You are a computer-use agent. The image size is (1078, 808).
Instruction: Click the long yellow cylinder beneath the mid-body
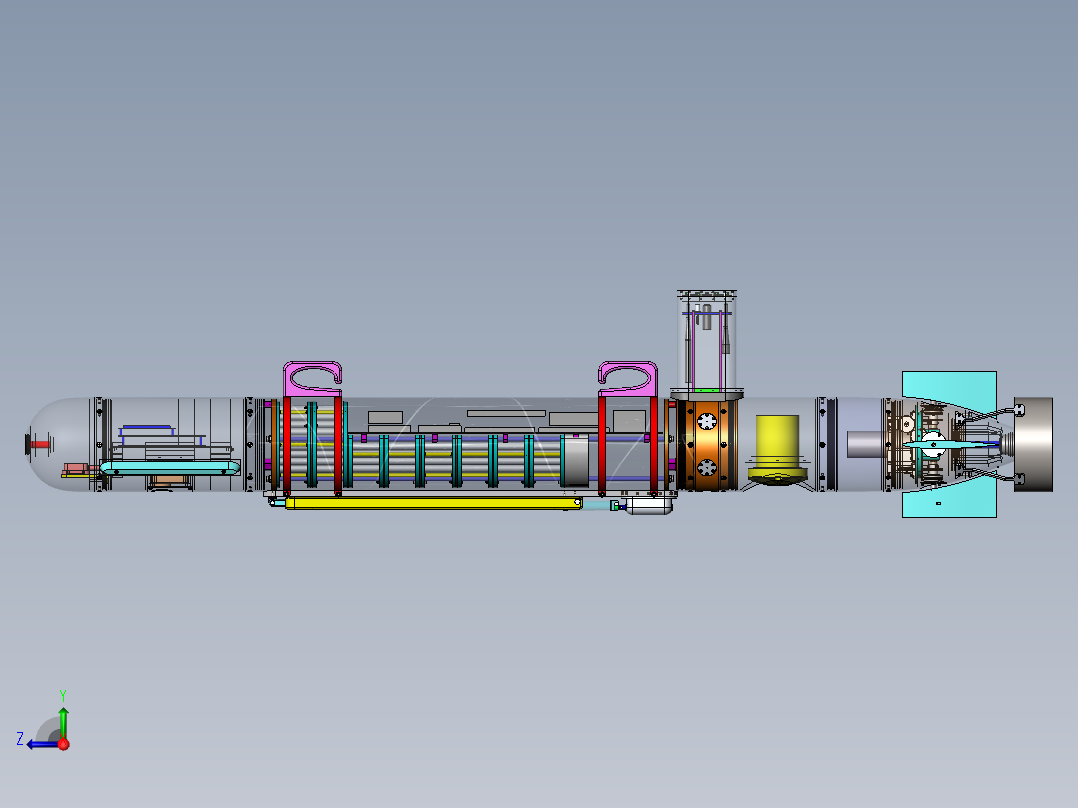(x=430, y=505)
